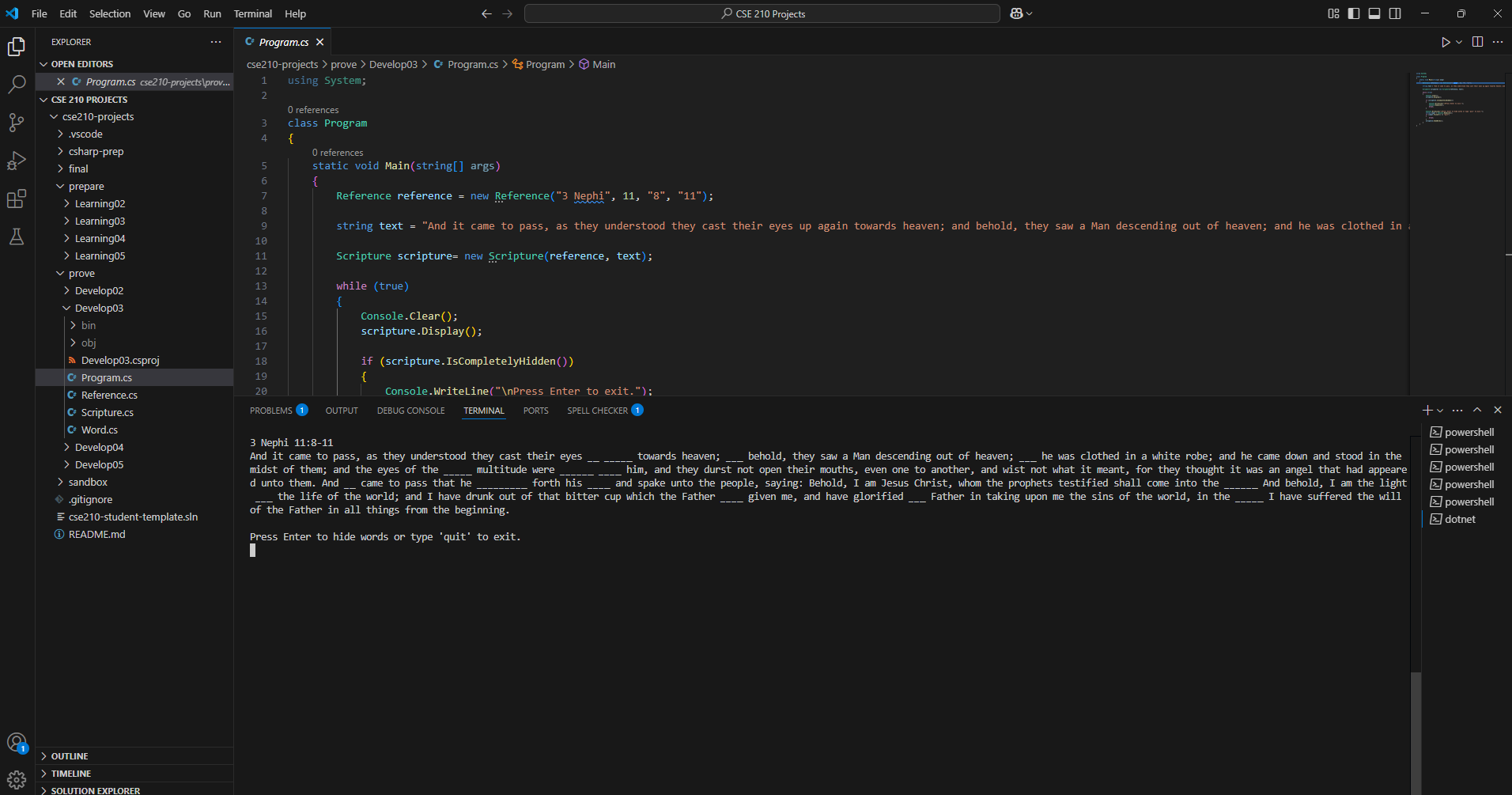Toggle the primary side bar visibility
The height and width of the screenshot is (795, 1512).
click(1354, 13)
